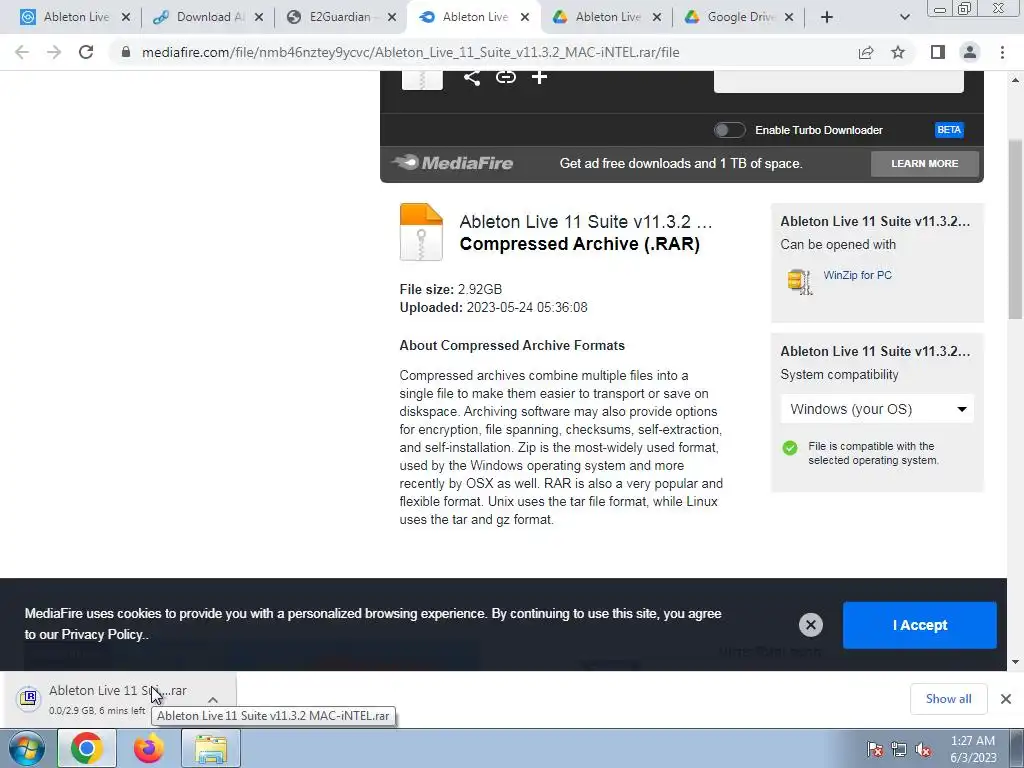This screenshot has height=768, width=1024.
Task: Expand the download item options chevron
Action: click(213, 699)
